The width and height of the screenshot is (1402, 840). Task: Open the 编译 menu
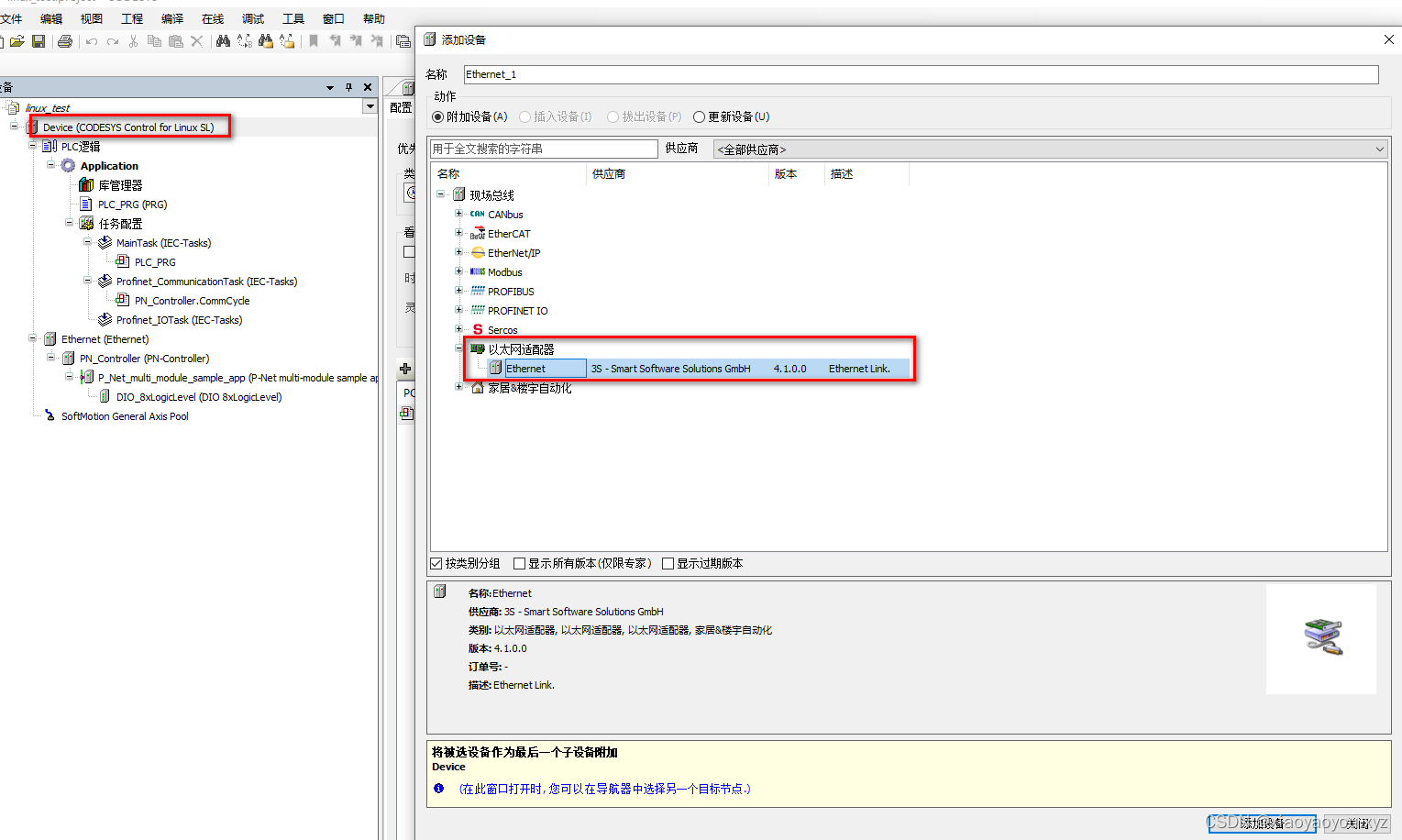172,18
